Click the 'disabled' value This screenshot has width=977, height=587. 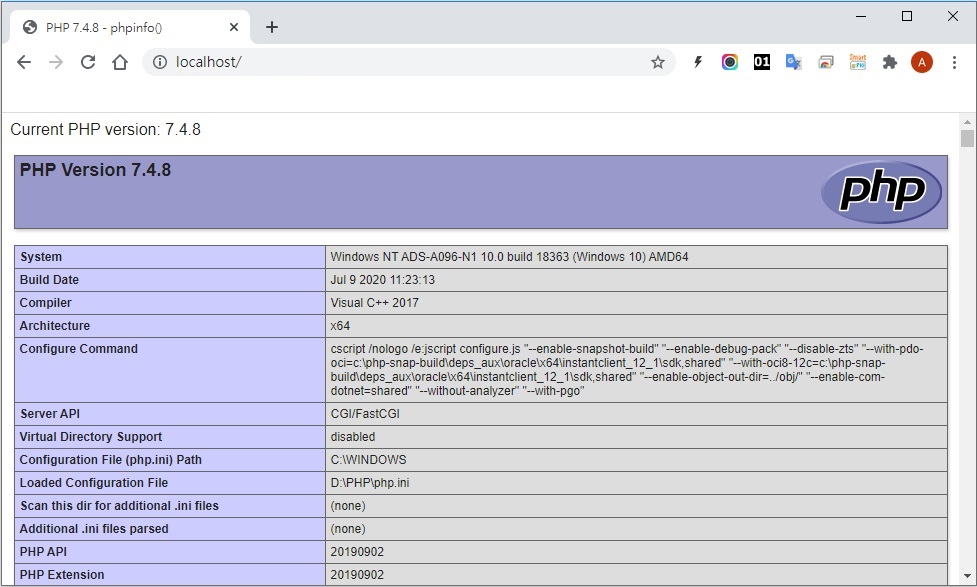[353, 437]
